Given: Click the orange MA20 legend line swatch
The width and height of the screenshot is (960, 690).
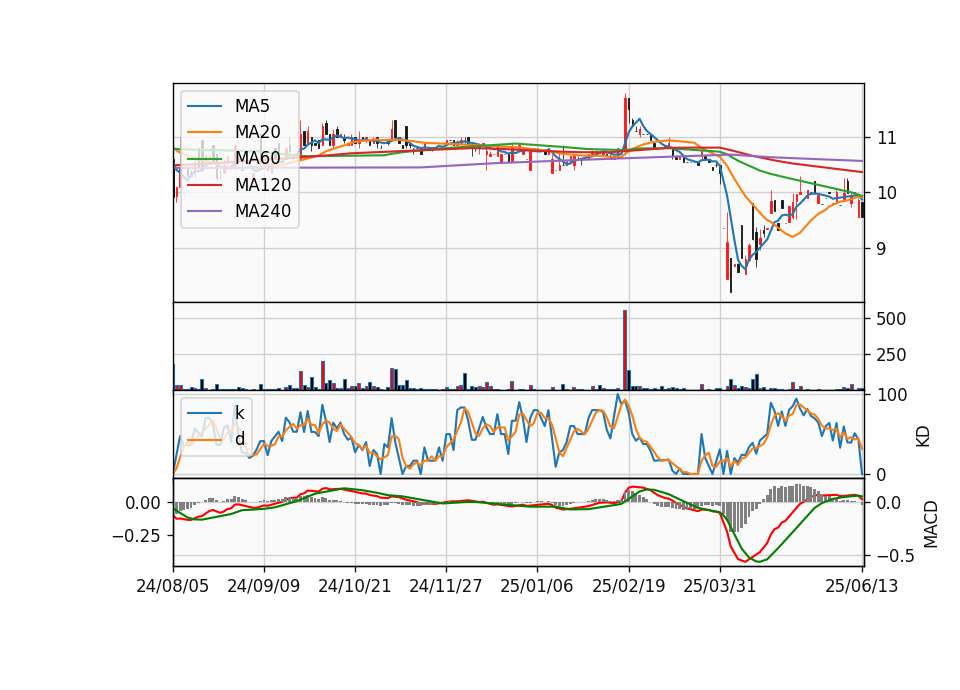Looking at the screenshot, I should click(x=204, y=132).
